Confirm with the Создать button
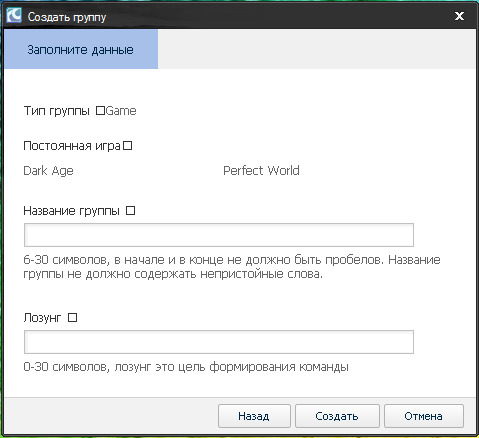This screenshot has width=479, height=438. 337,416
